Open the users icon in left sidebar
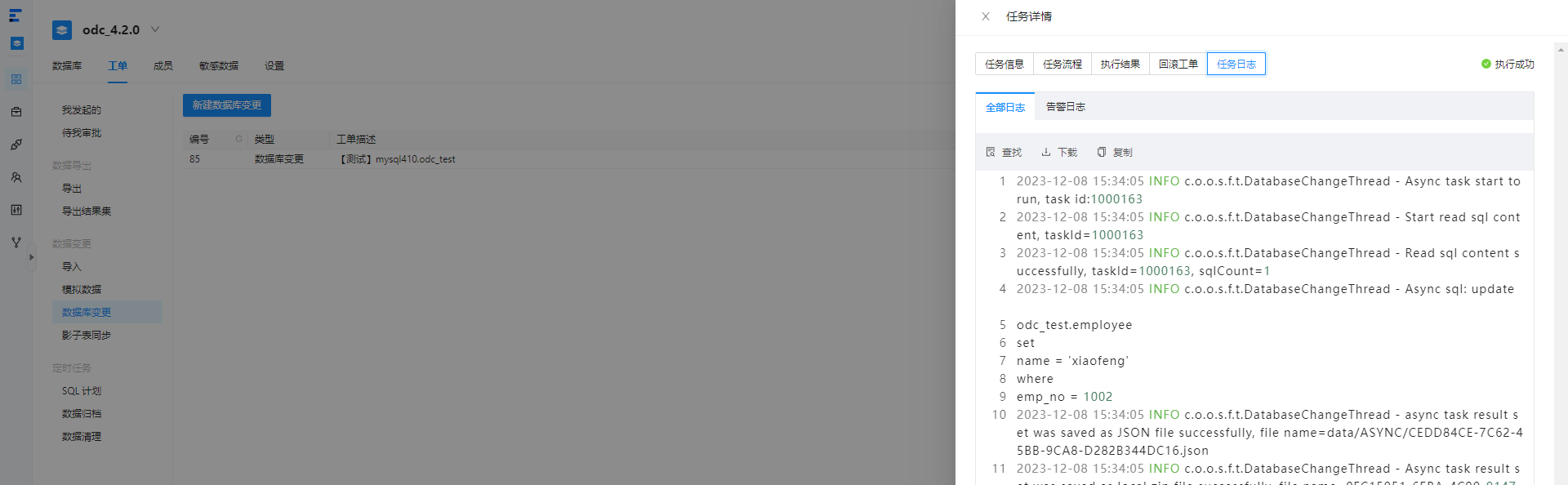Screen dimensions: 1568x485 pos(16,177)
